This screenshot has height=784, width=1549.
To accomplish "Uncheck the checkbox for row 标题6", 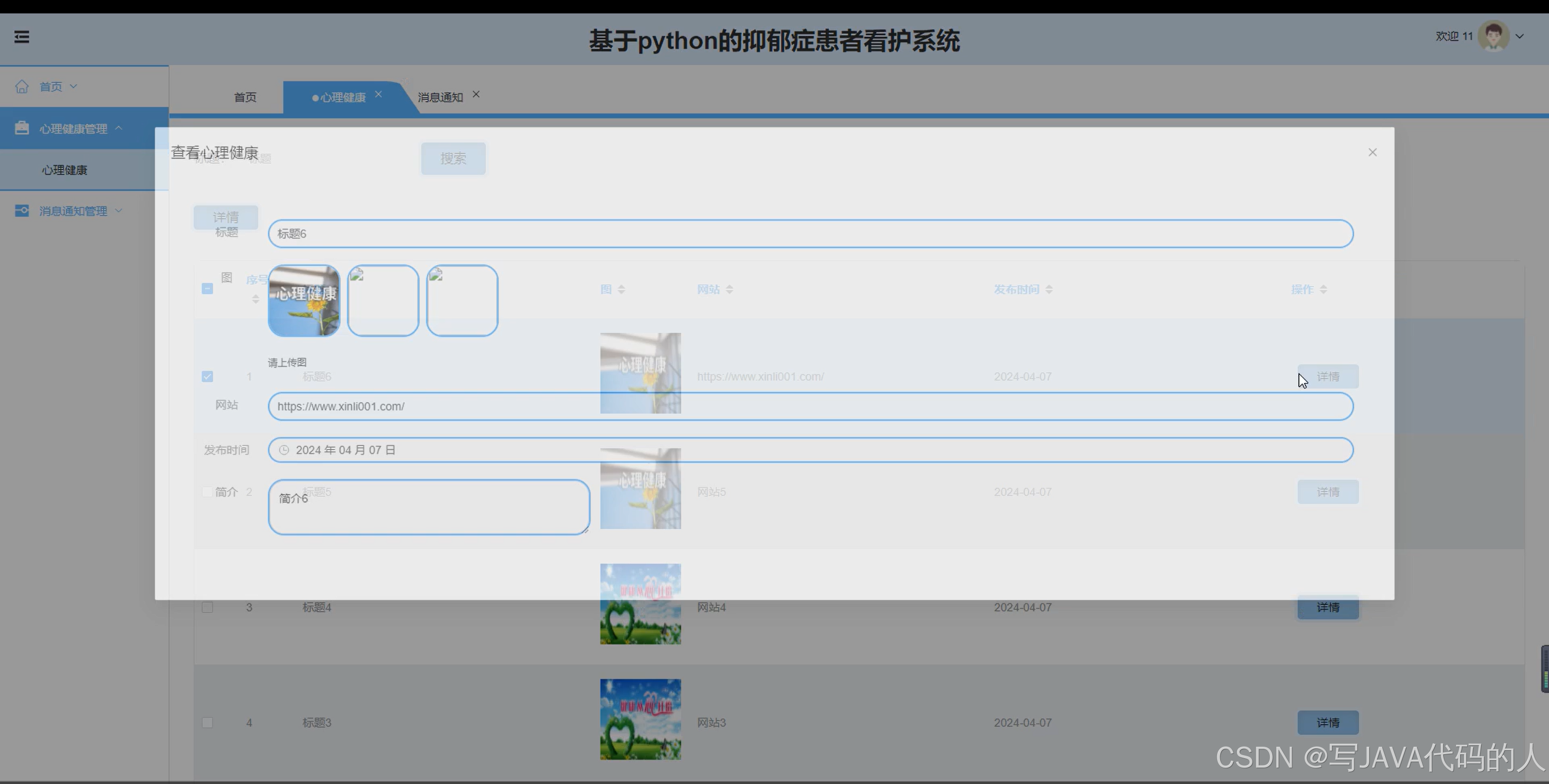I will [x=208, y=377].
